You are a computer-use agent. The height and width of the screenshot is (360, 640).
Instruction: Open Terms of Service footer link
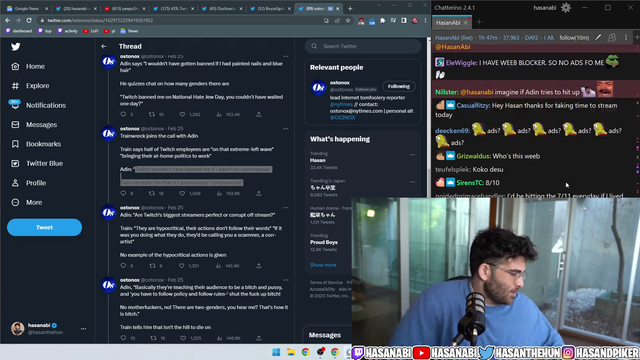326,282
